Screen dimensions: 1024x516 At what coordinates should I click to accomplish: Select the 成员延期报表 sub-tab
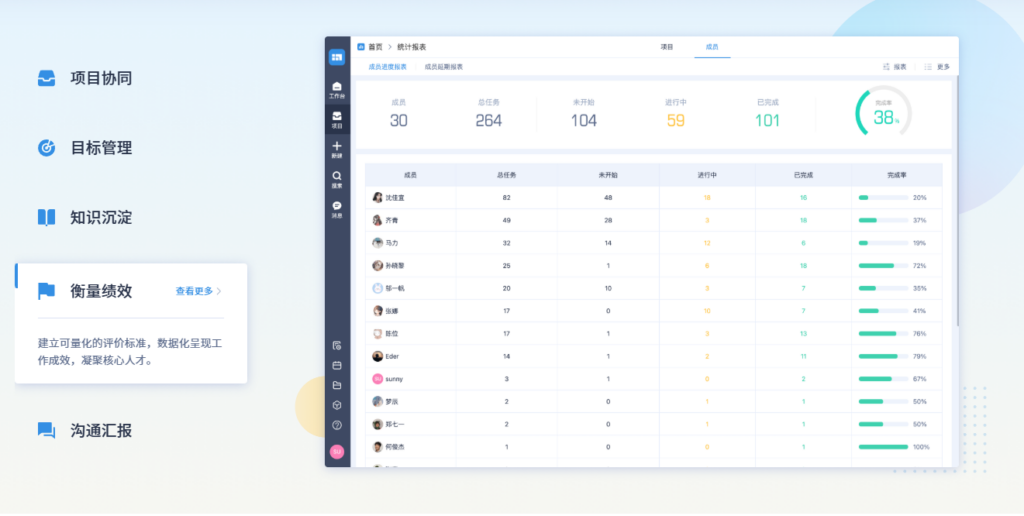coord(443,67)
